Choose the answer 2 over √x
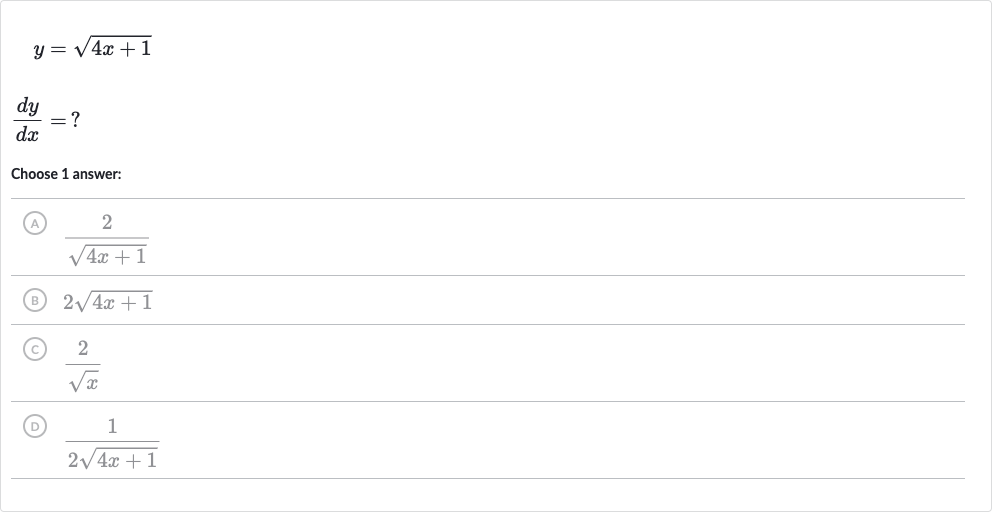The height and width of the screenshot is (512, 992). coord(83,365)
